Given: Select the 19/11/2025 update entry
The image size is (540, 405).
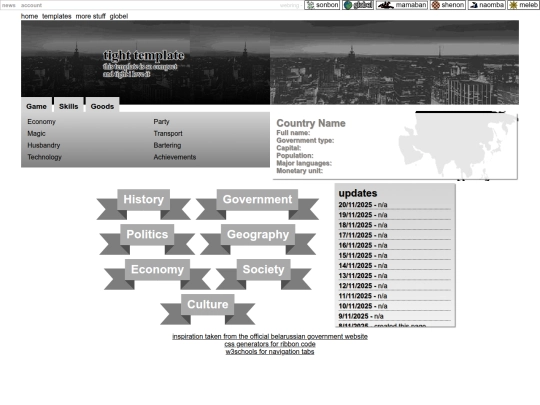Looking at the screenshot, I should pyautogui.click(x=395, y=215).
